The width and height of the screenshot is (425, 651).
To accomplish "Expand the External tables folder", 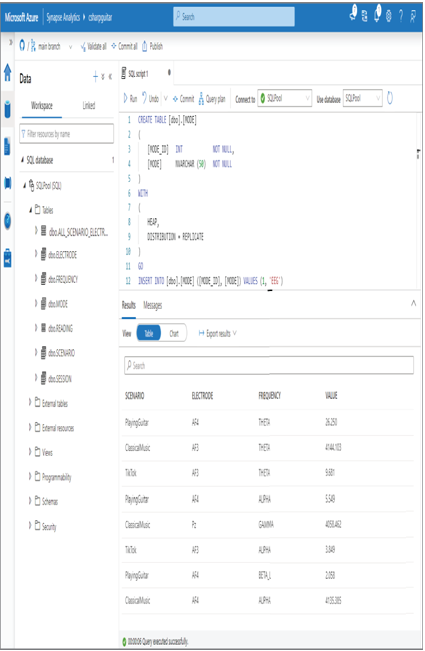I will point(30,402).
